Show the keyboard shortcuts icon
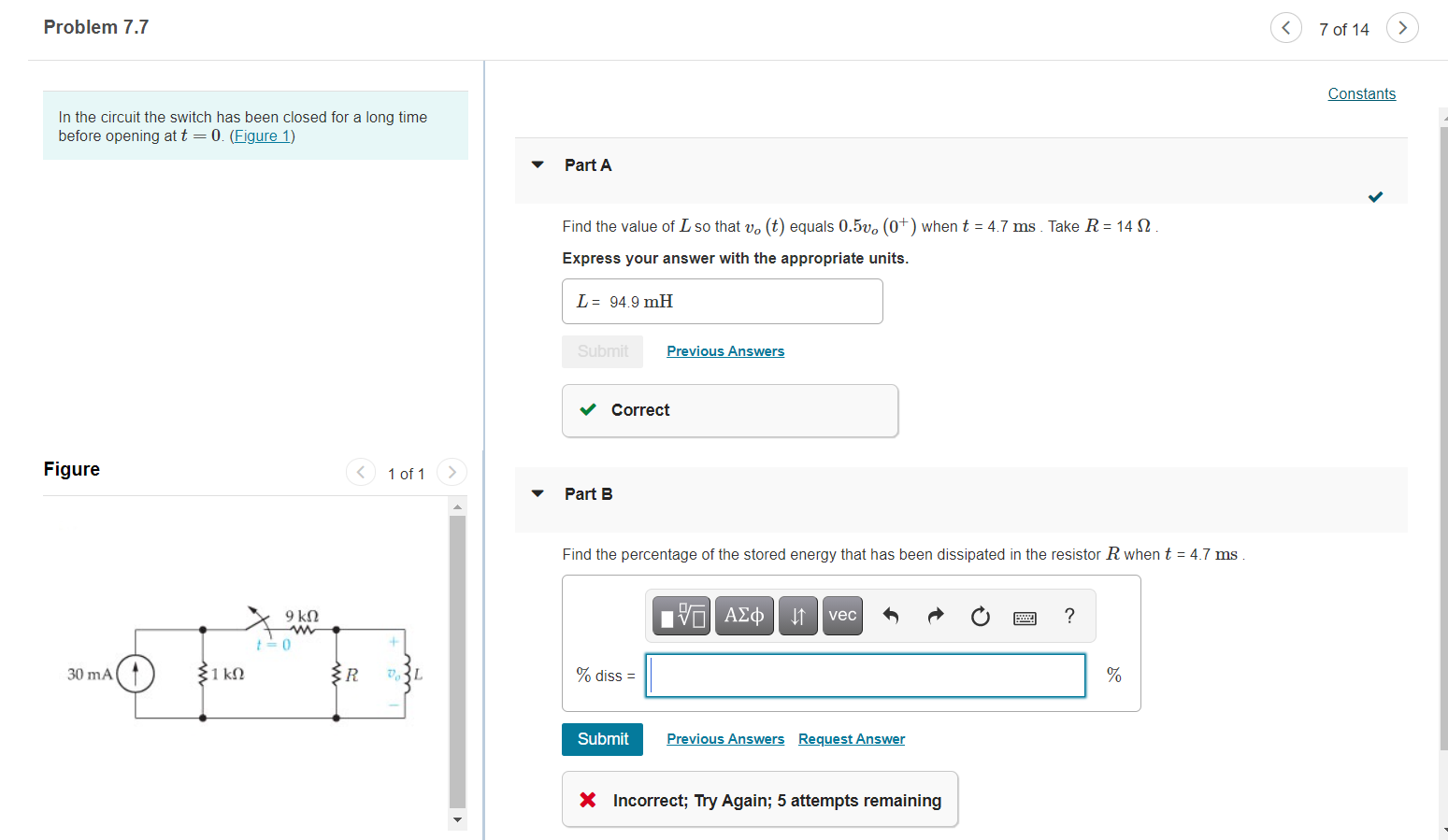Screen dimensions: 1448x840 tap(1025, 618)
